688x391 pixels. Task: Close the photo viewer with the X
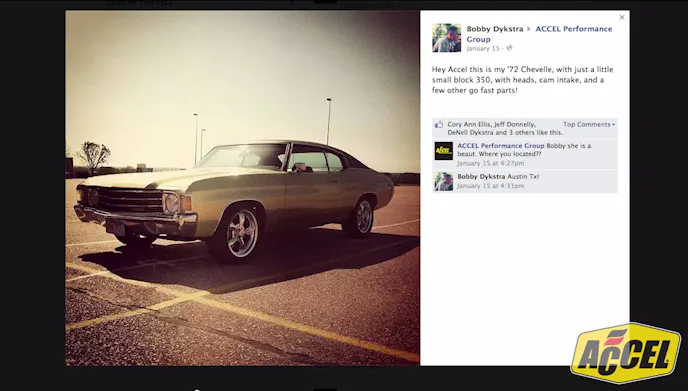pyautogui.click(x=622, y=18)
